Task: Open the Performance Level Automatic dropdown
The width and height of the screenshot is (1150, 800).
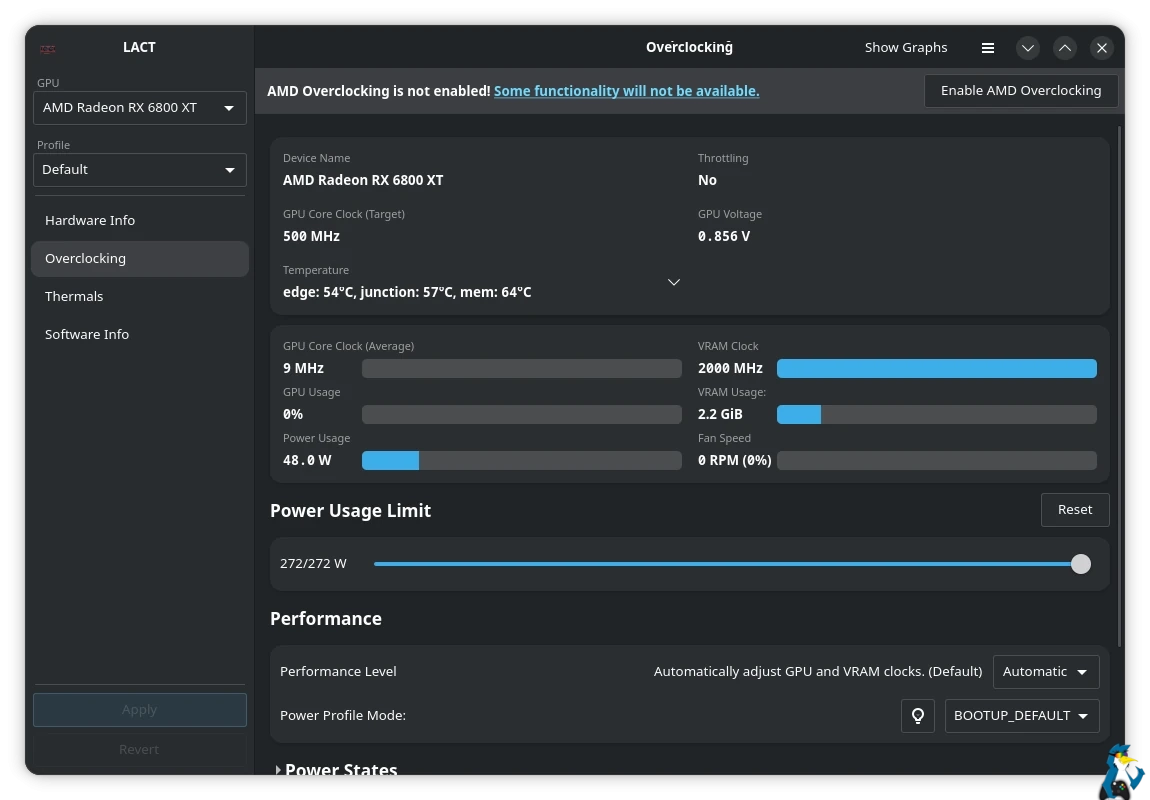Action: [x=1045, y=672]
